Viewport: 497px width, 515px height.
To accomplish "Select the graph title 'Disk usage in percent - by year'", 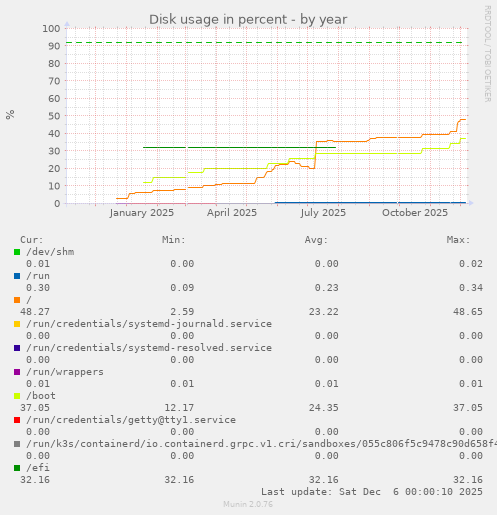I will click(x=248, y=20).
